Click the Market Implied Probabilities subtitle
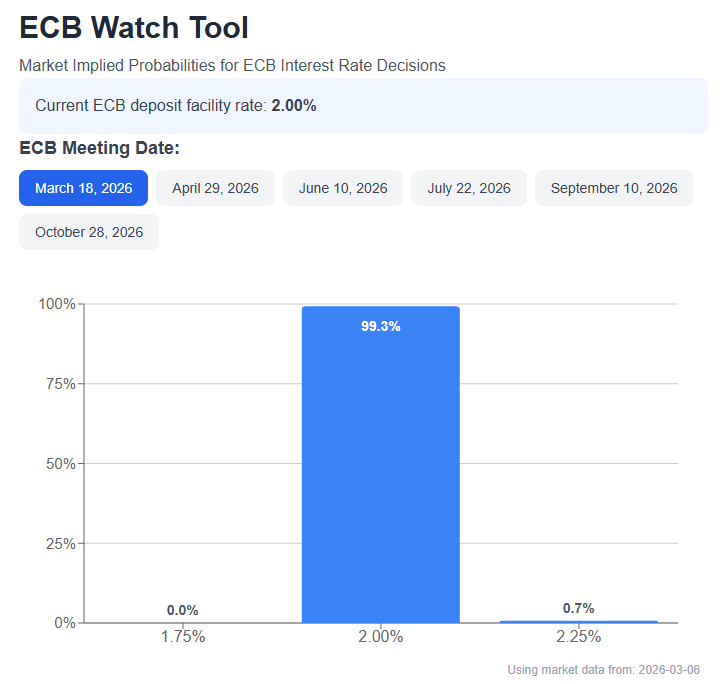The width and height of the screenshot is (727, 684). pos(232,66)
